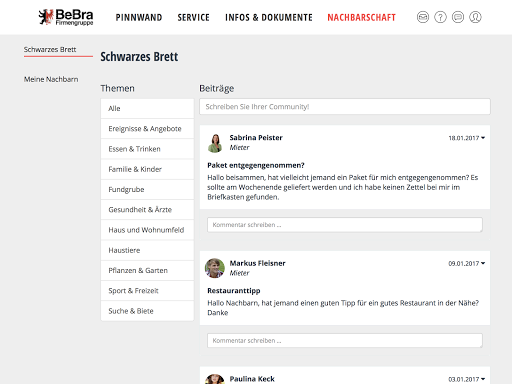The height and width of the screenshot is (384, 512).
Task: Select the Alle topic filter
Action: pos(147,108)
